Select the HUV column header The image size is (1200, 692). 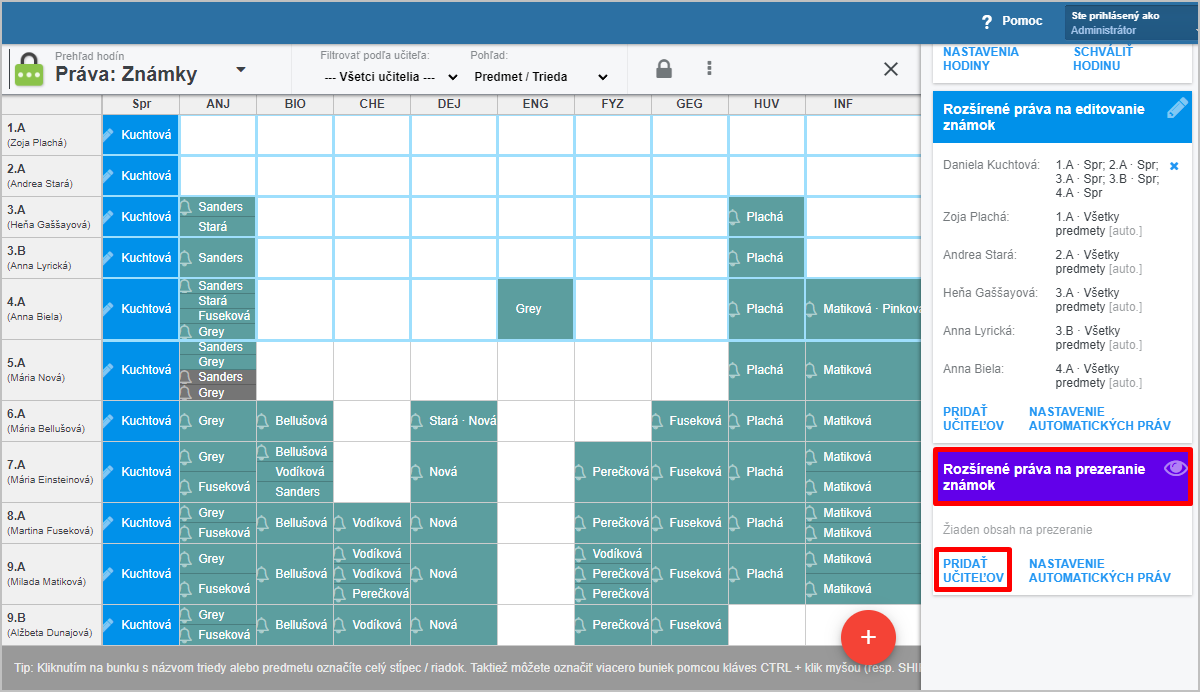(766, 104)
